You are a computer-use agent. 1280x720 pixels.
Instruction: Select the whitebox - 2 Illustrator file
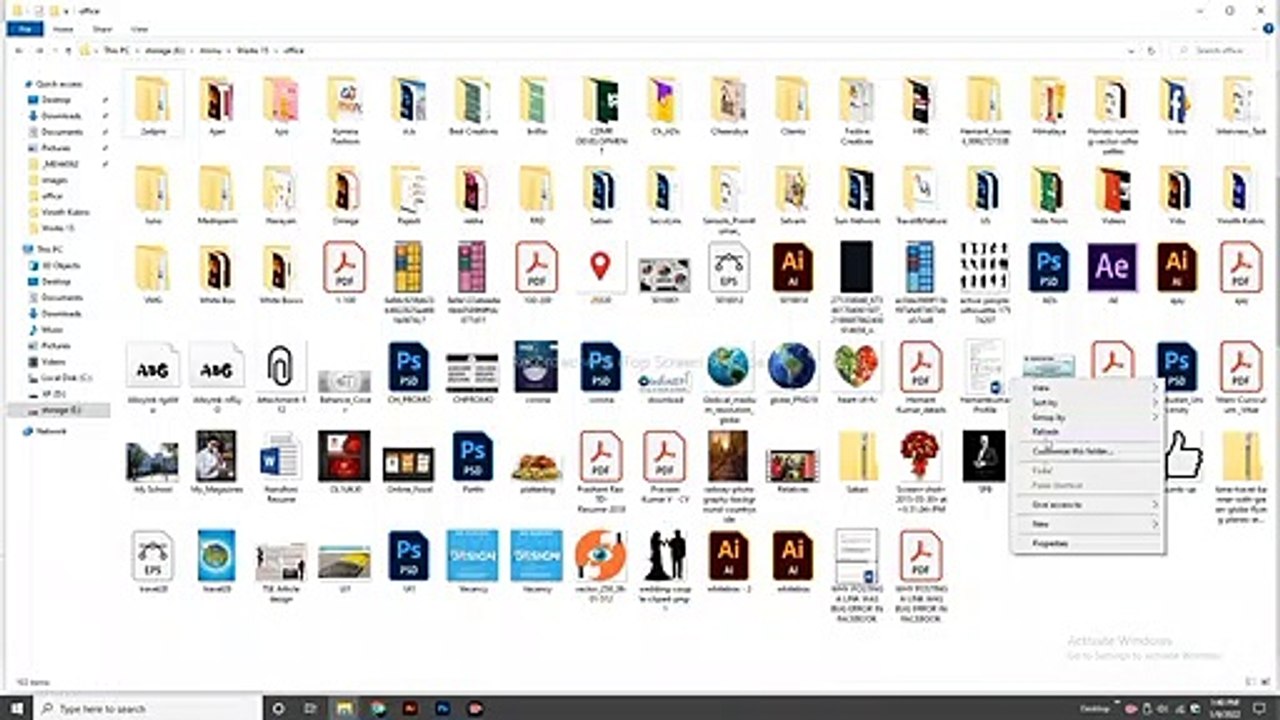point(728,562)
